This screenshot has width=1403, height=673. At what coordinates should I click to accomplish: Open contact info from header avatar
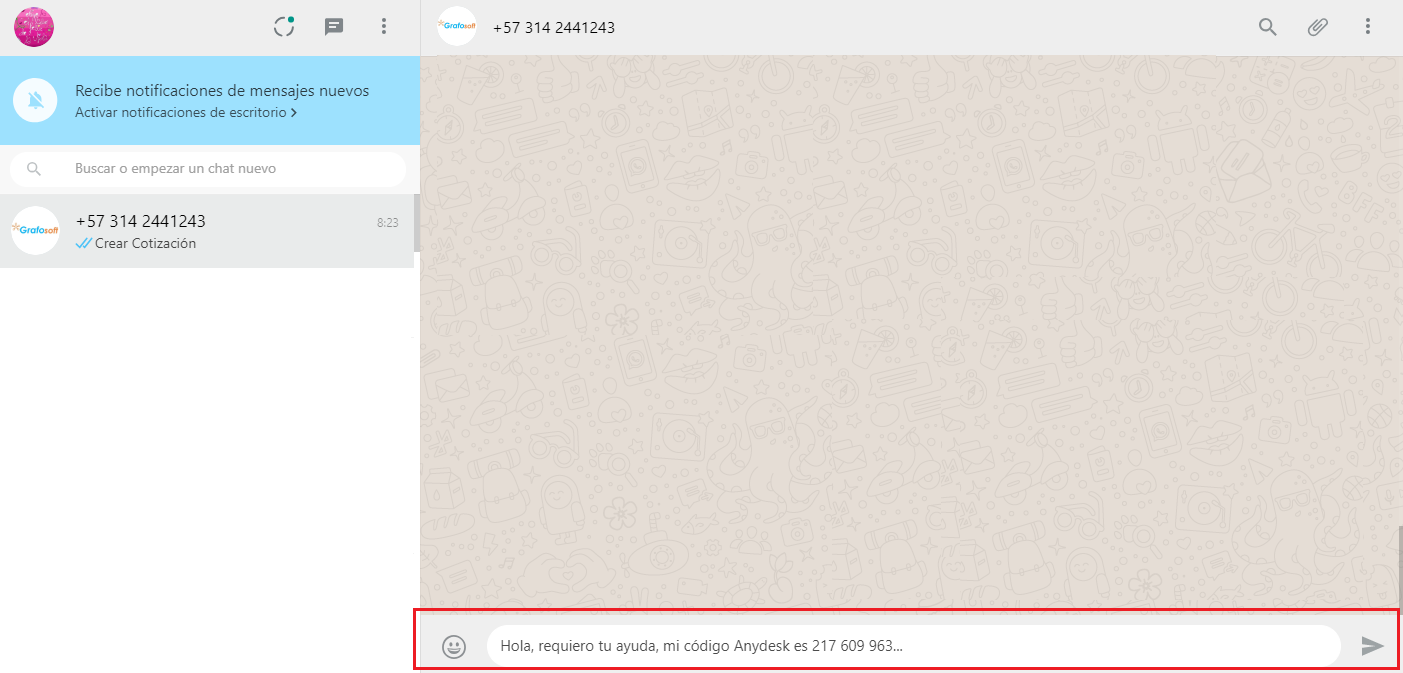457,27
